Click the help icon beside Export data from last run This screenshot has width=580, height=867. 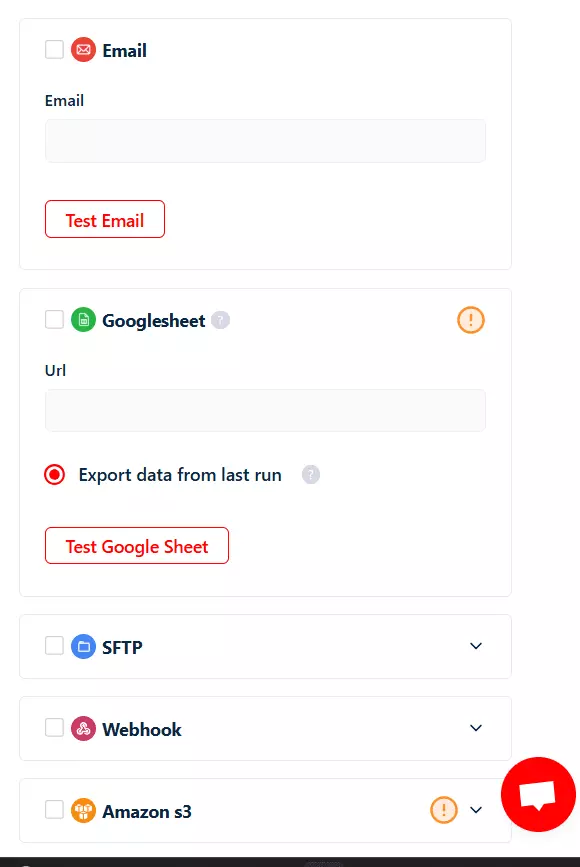311,474
